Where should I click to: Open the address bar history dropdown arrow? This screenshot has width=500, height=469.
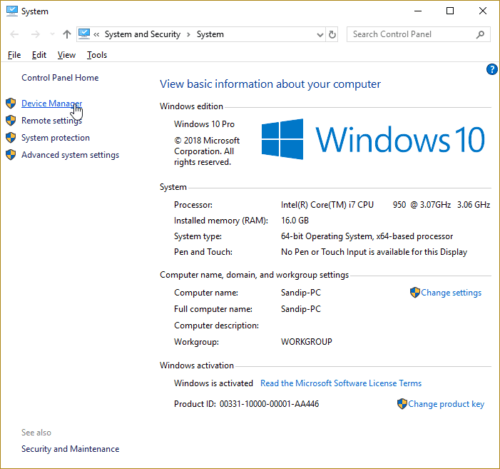click(x=320, y=35)
